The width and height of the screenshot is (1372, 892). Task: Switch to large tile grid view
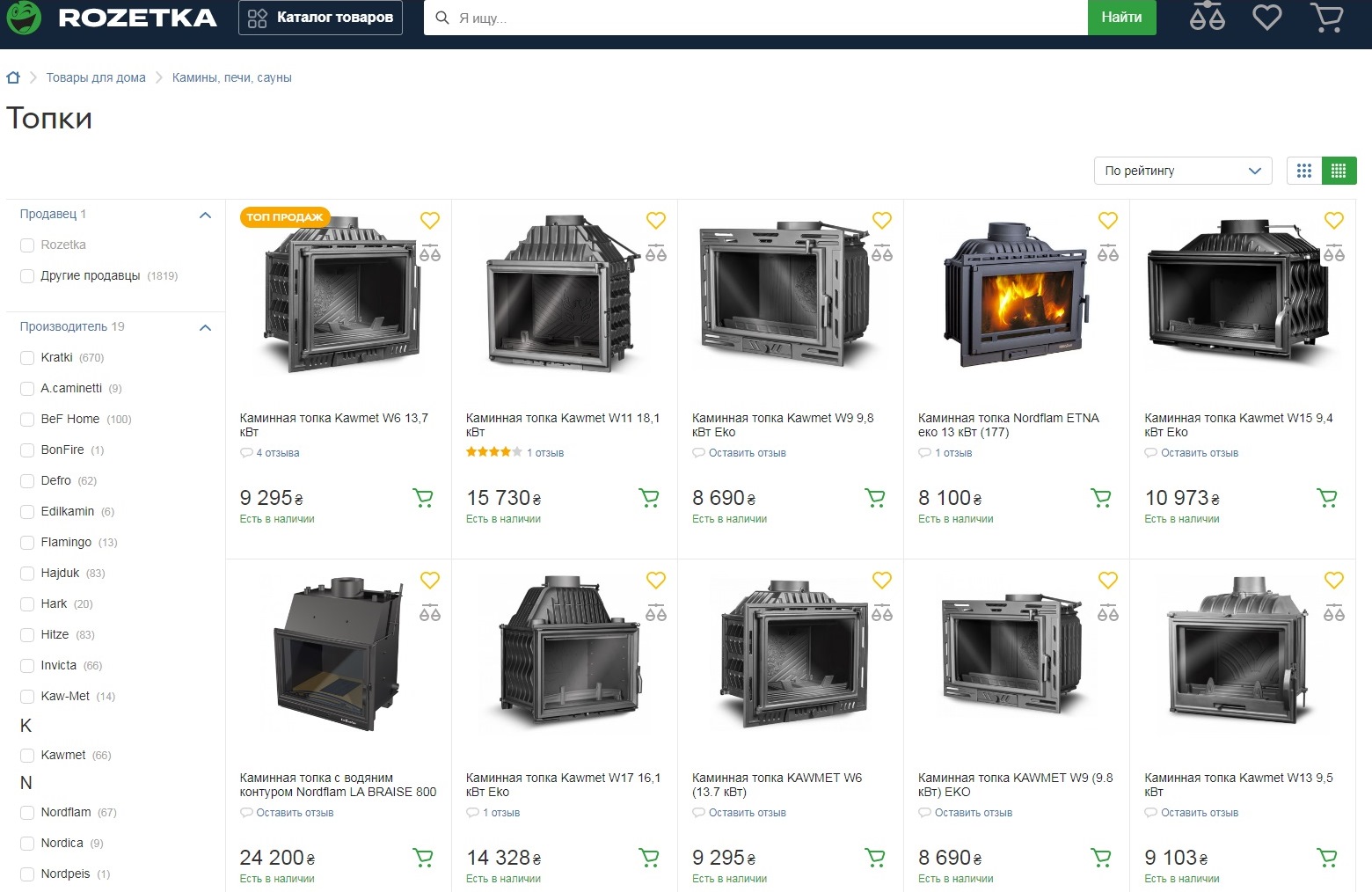[1304, 171]
